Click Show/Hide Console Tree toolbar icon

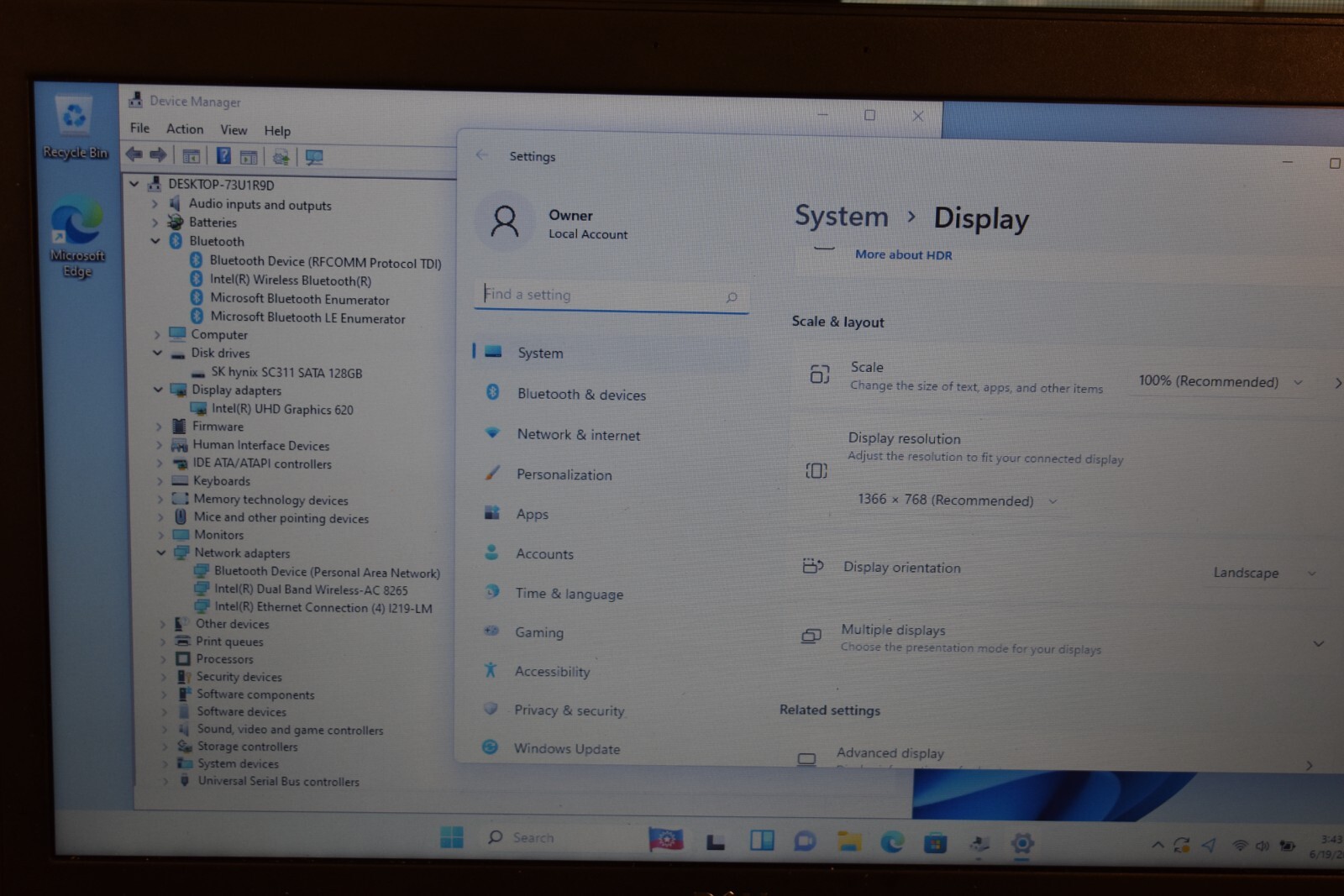click(192, 156)
